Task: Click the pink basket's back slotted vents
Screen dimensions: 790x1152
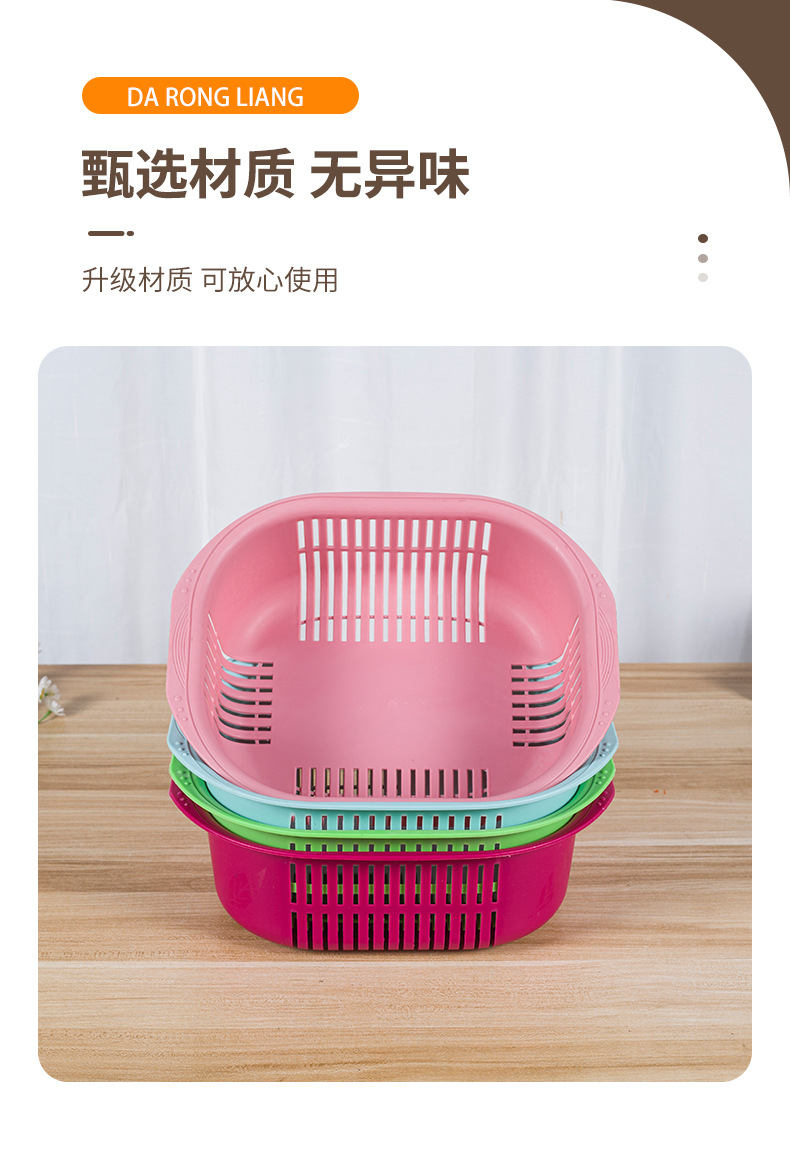Action: 393,580
